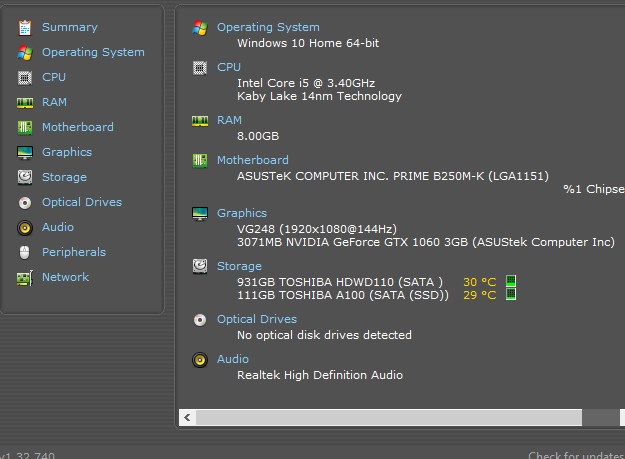Click the 29 °C temperature reading

(x=480, y=295)
